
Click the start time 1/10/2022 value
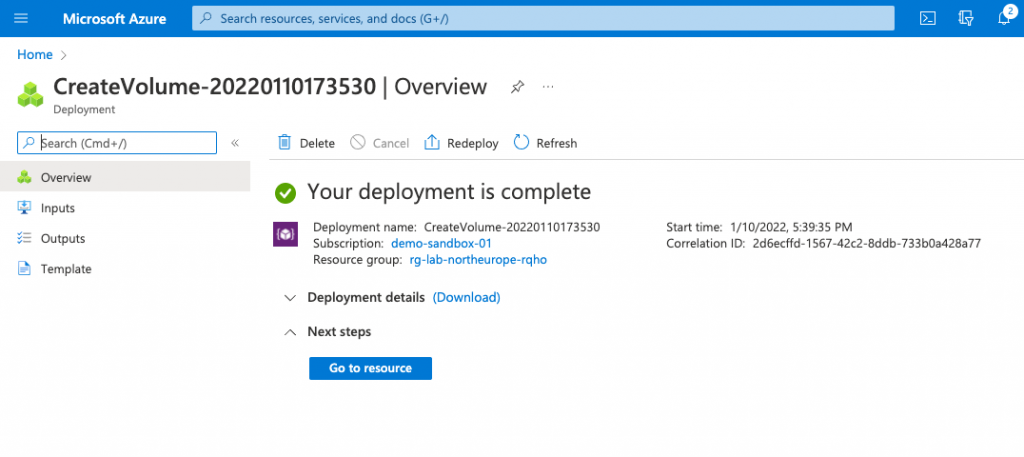click(791, 227)
